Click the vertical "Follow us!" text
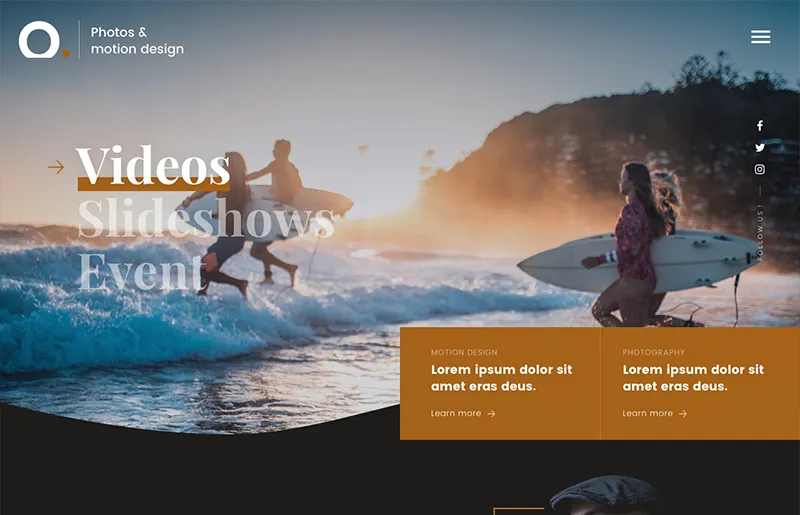This screenshot has height=515, width=800. pyautogui.click(x=760, y=233)
